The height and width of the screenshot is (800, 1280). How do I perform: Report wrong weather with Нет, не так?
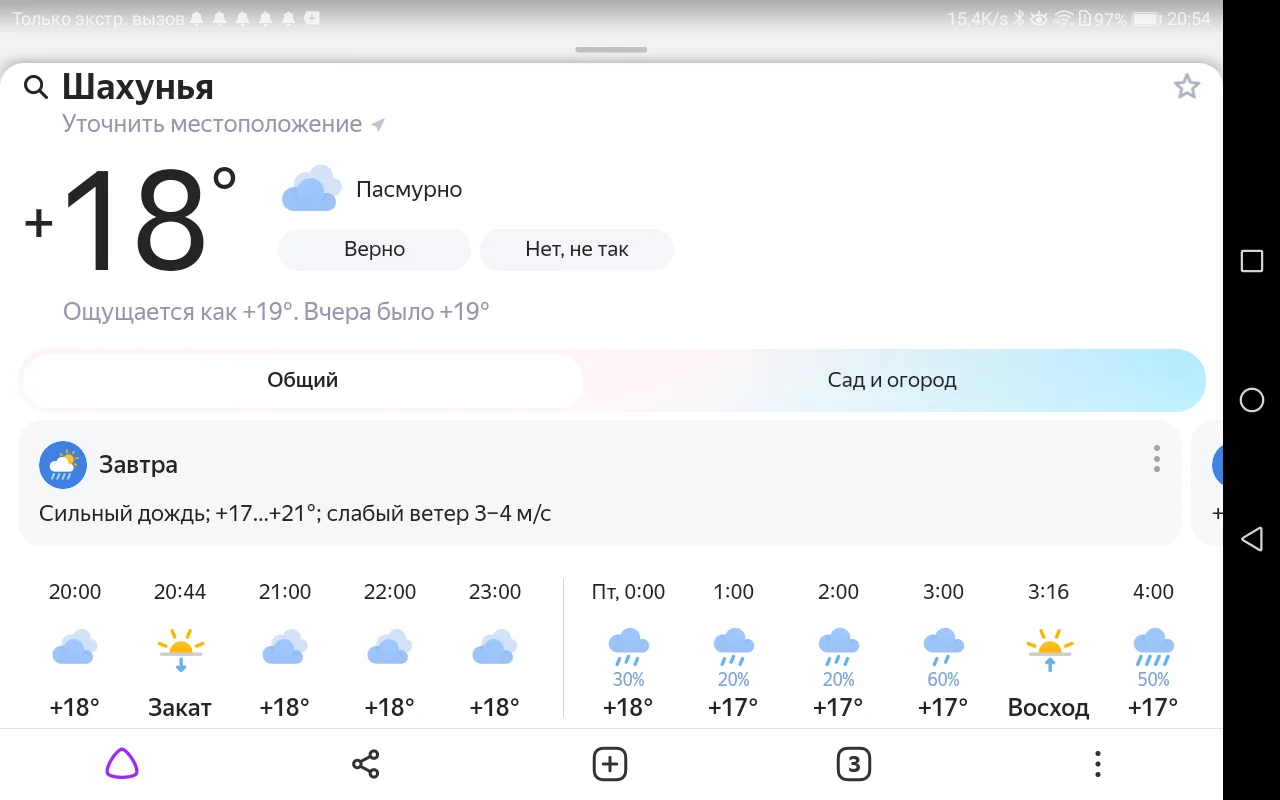[577, 249]
